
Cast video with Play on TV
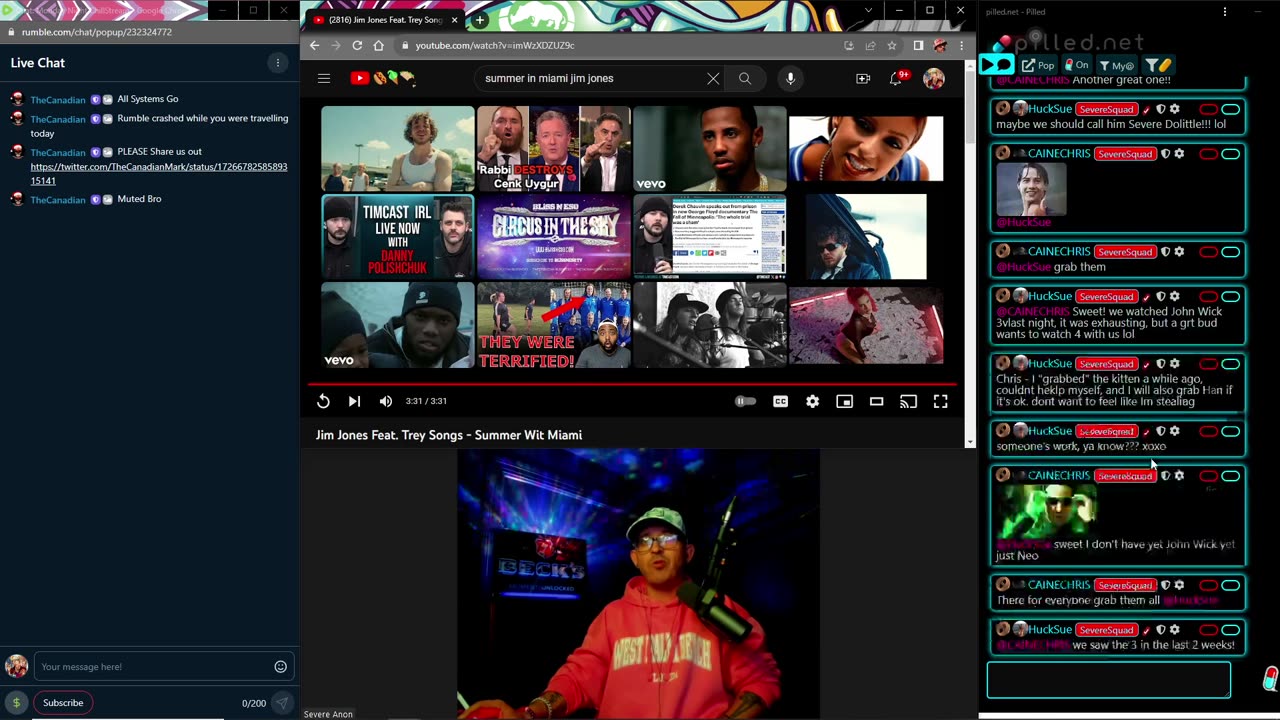[908, 401]
